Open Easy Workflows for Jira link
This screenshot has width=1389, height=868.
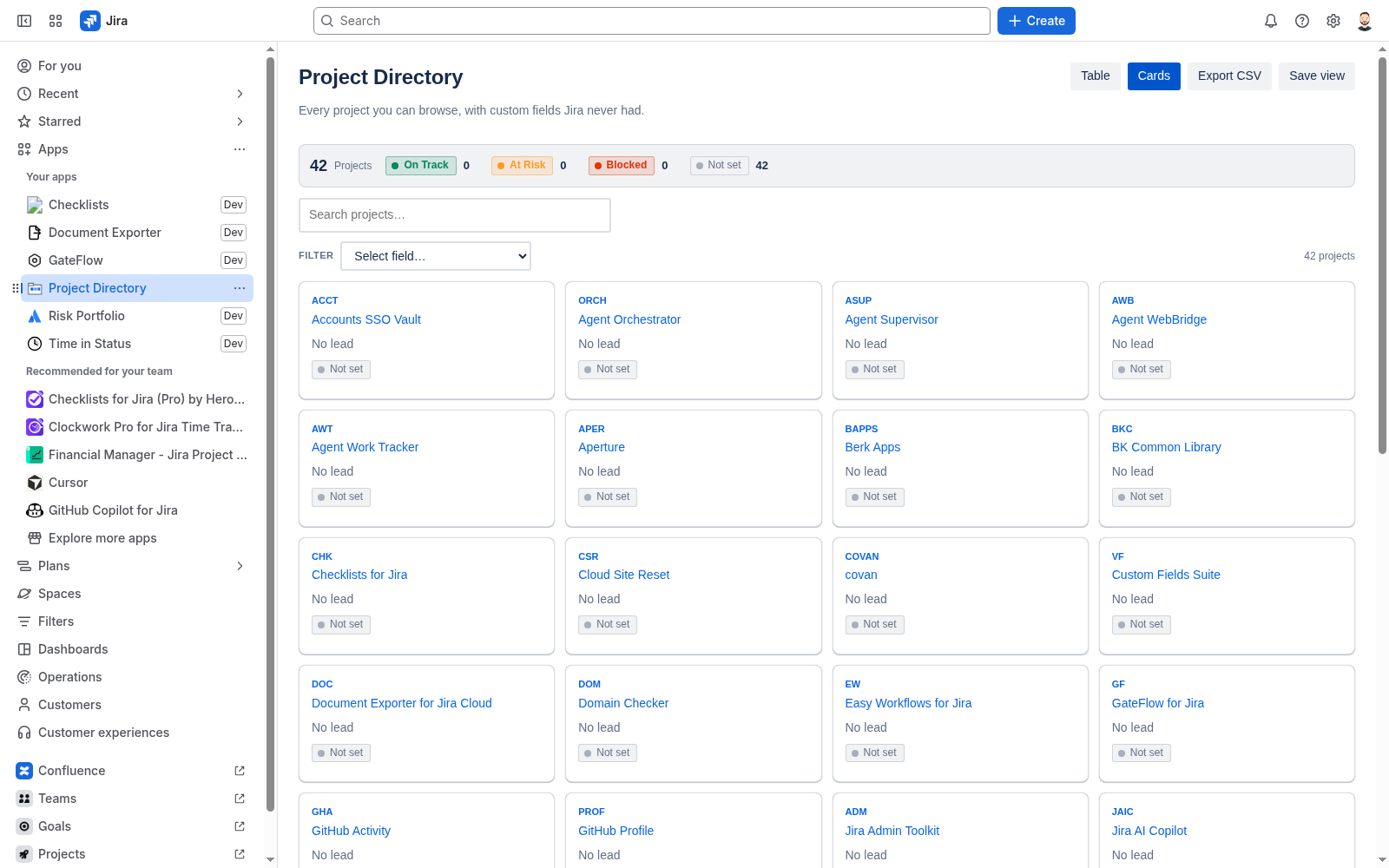908,703
